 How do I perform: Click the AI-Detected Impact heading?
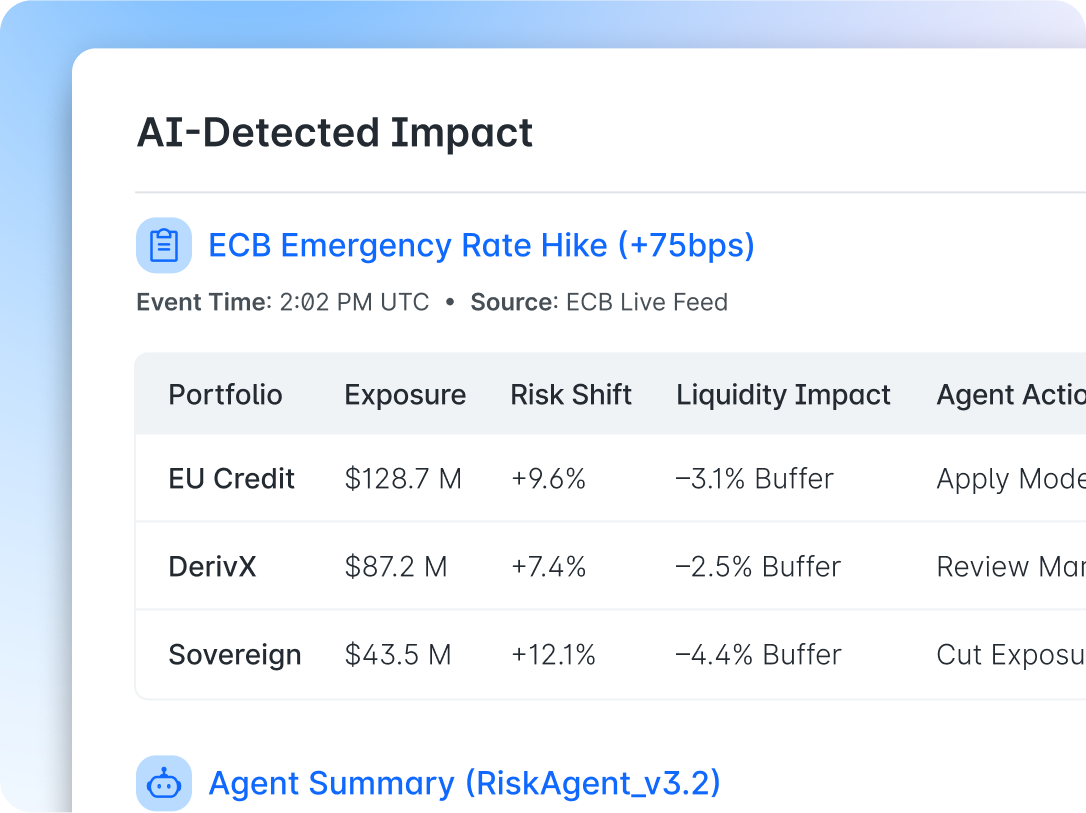click(335, 133)
